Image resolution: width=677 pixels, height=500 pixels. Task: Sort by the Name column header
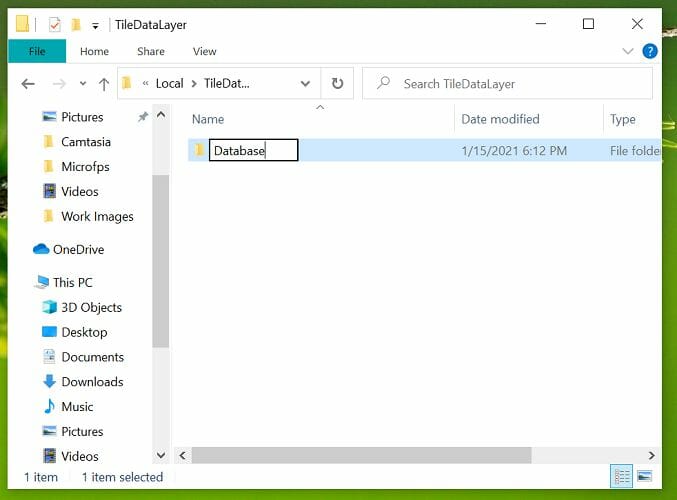tap(208, 119)
